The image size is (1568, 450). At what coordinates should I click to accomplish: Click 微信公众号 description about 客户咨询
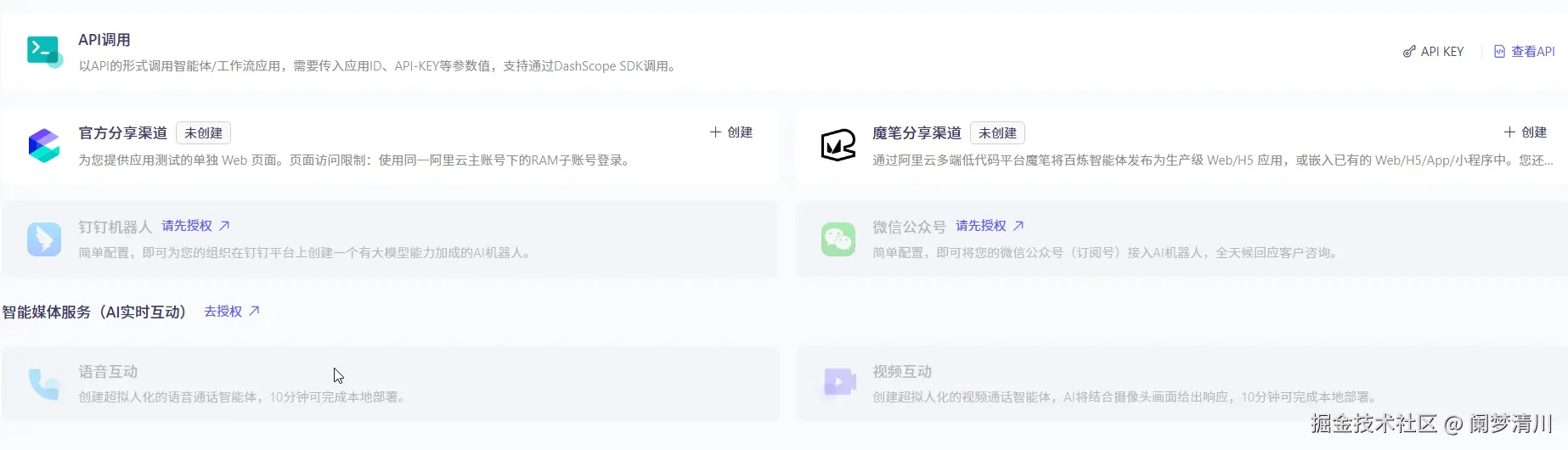pos(1107,253)
